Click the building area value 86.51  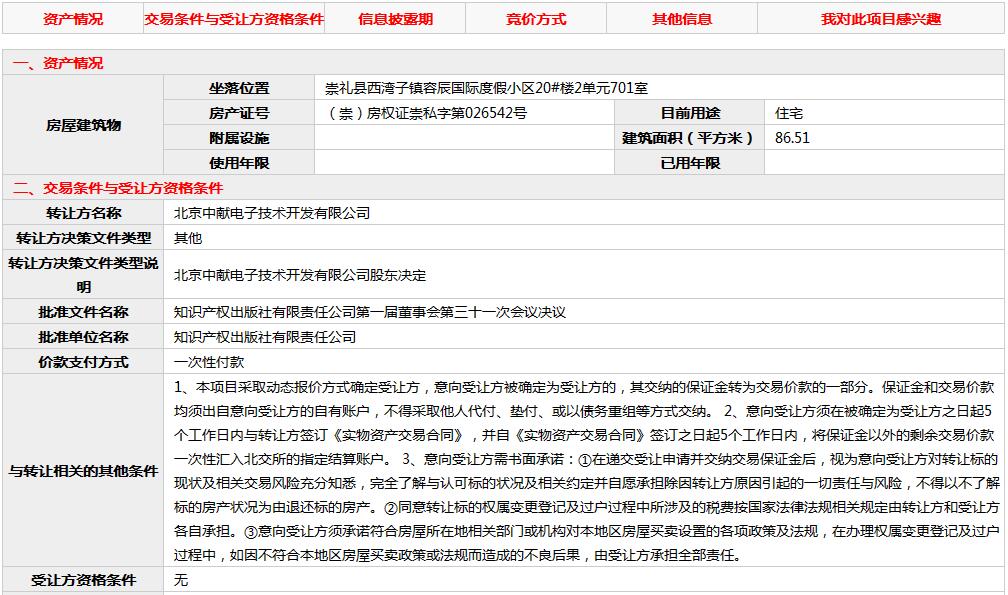[x=792, y=138]
